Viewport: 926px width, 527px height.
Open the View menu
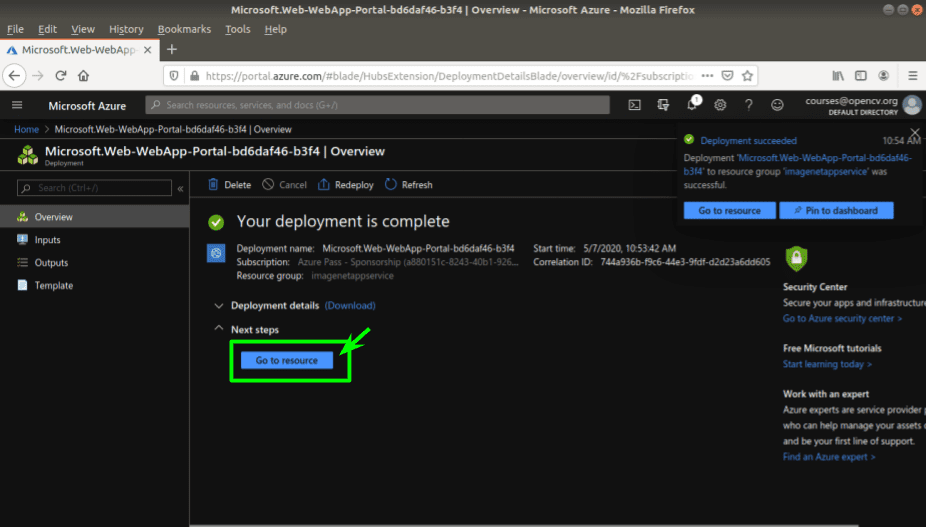[x=83, y=29]
